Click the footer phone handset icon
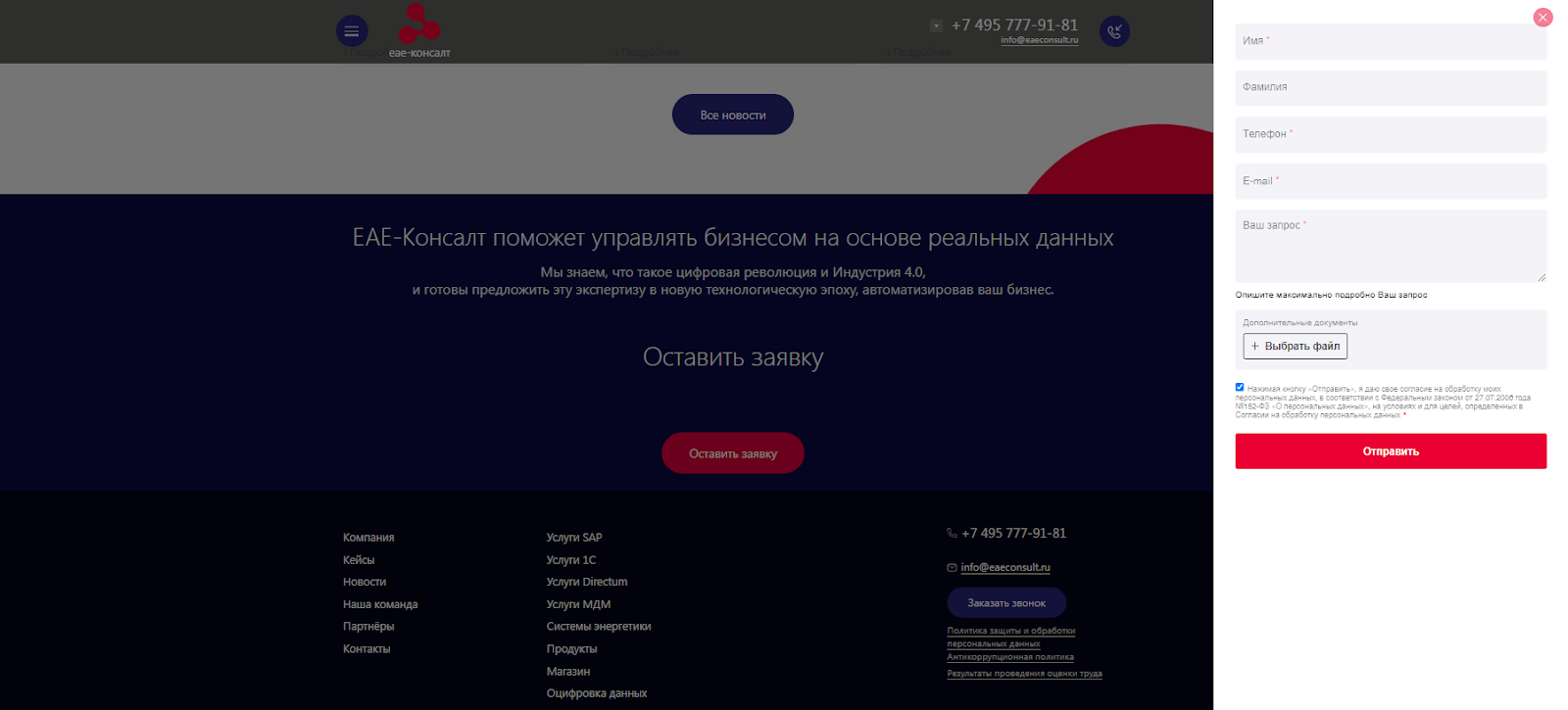The height and width of the screenshot is (710, 1568). 952,534
